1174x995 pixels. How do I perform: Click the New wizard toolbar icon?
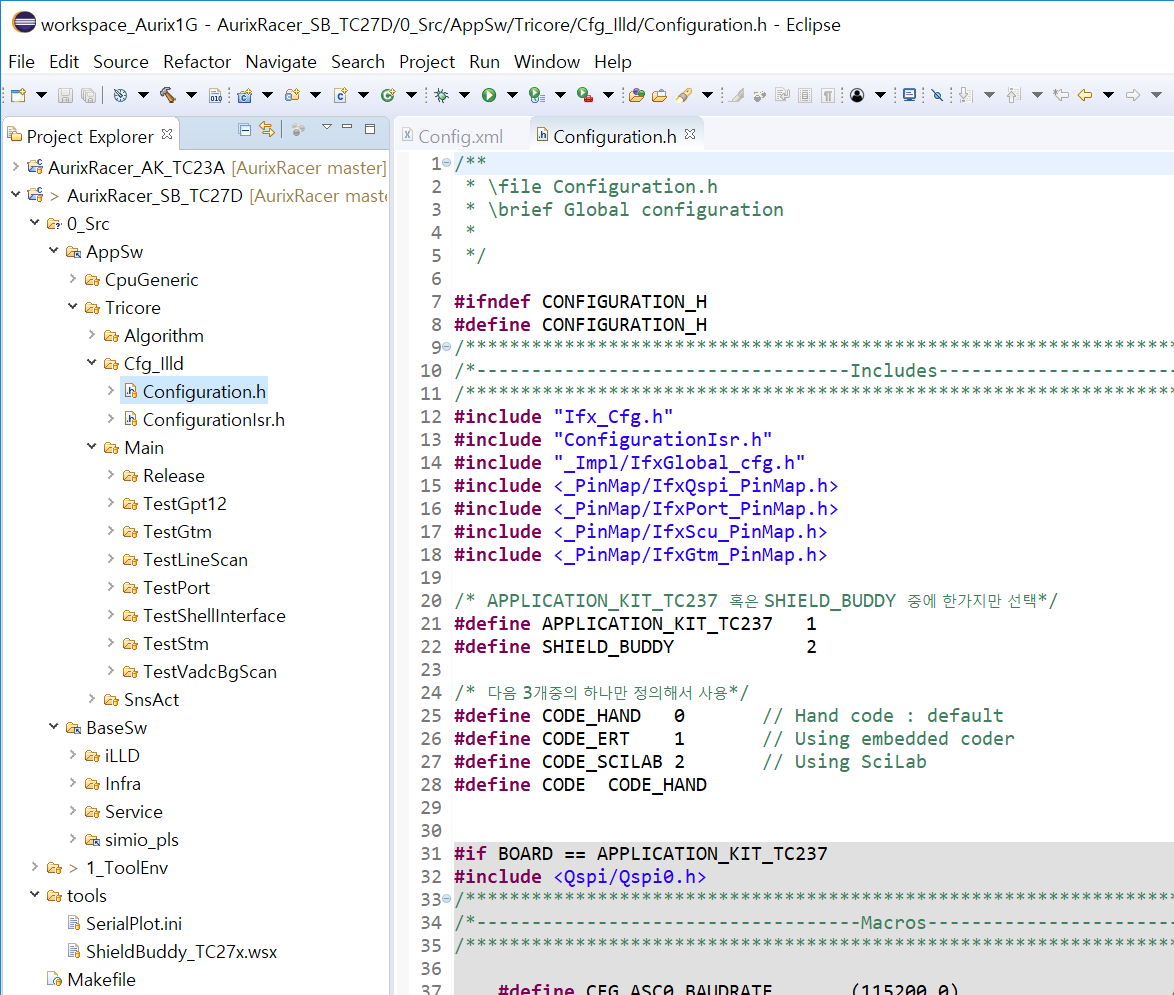(x=19, y=95)
